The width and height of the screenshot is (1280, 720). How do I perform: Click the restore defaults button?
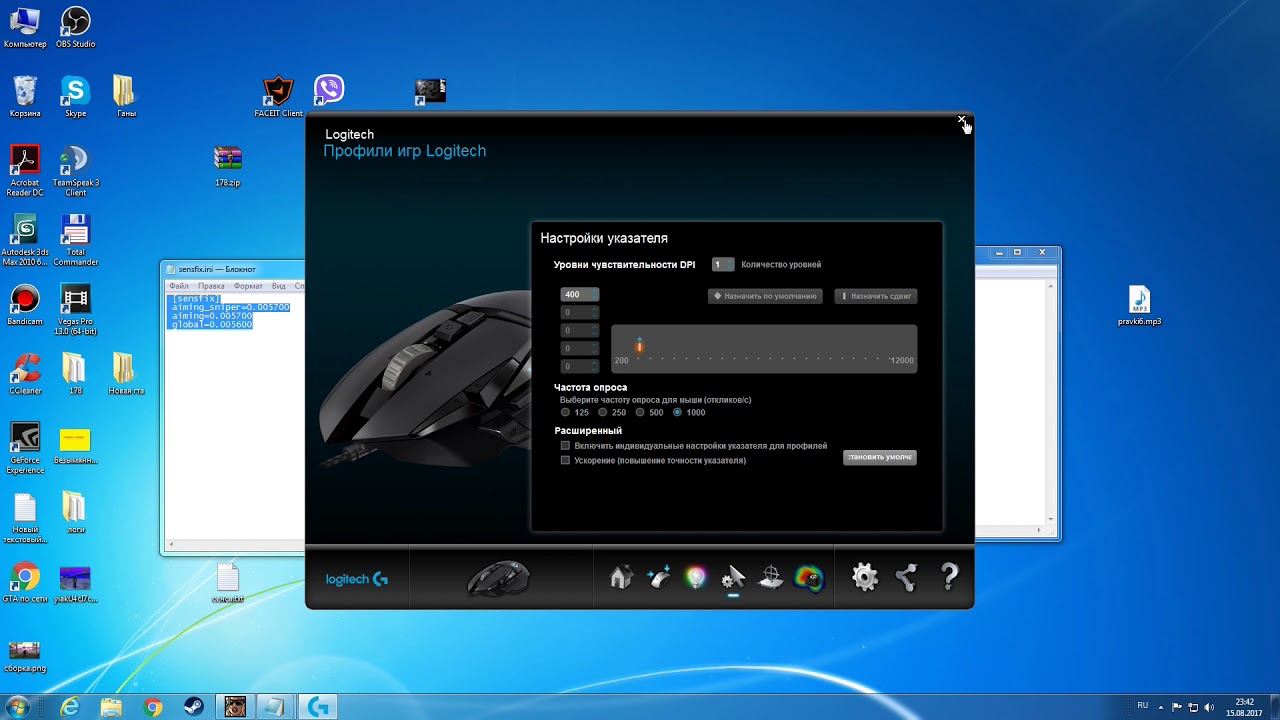880,457
